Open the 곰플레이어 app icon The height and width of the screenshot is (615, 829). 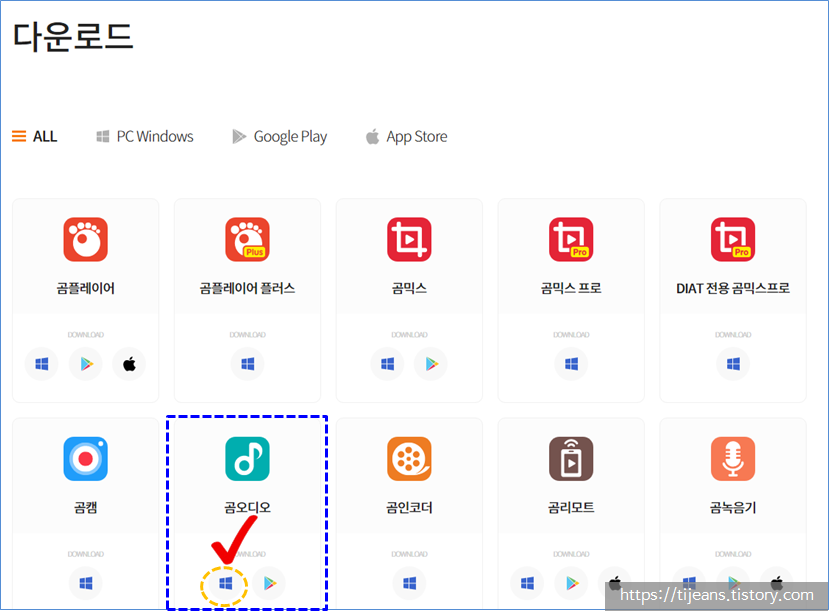[86, 240]
